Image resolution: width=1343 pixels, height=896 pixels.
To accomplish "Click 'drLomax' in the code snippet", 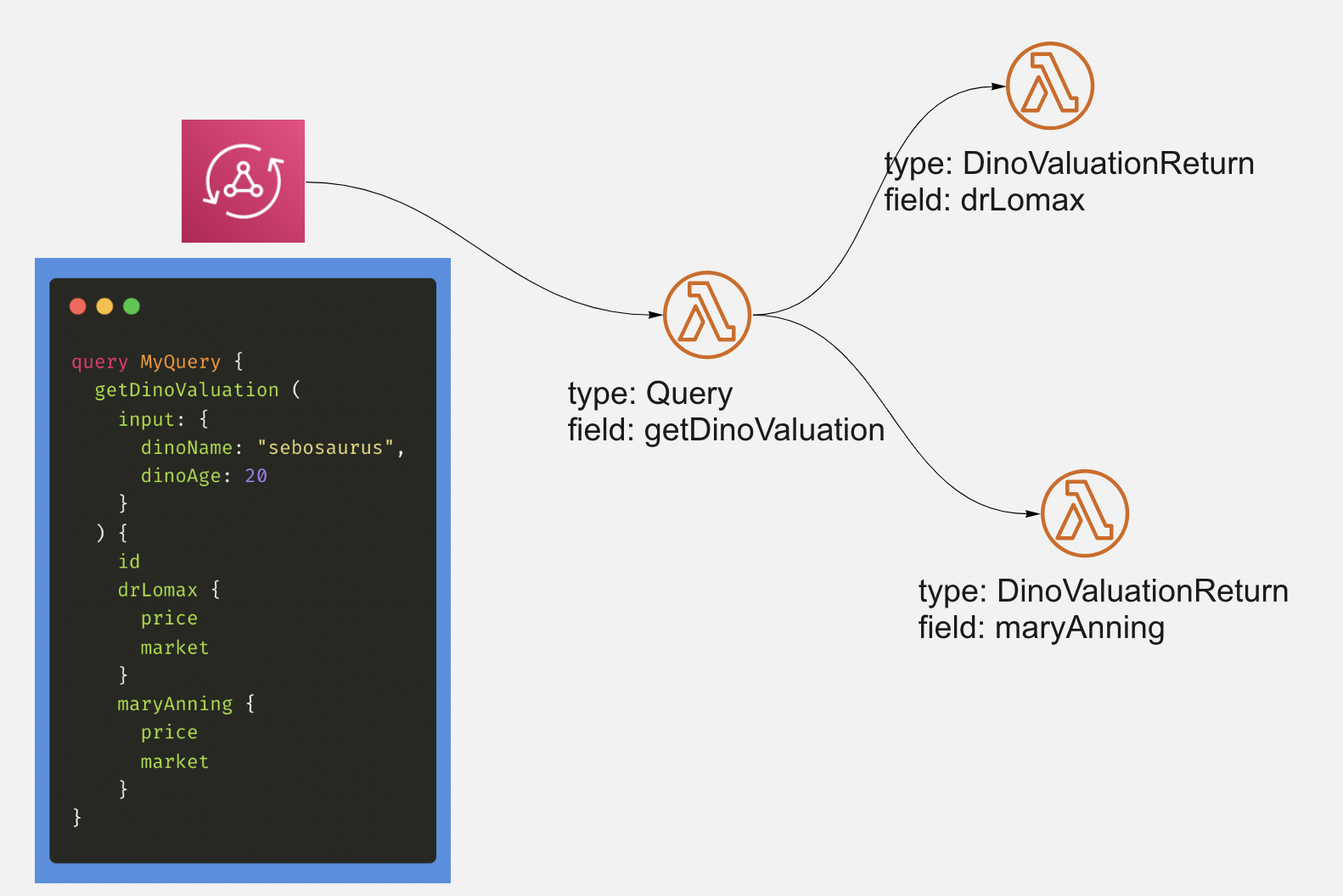I will coord(158,590).
